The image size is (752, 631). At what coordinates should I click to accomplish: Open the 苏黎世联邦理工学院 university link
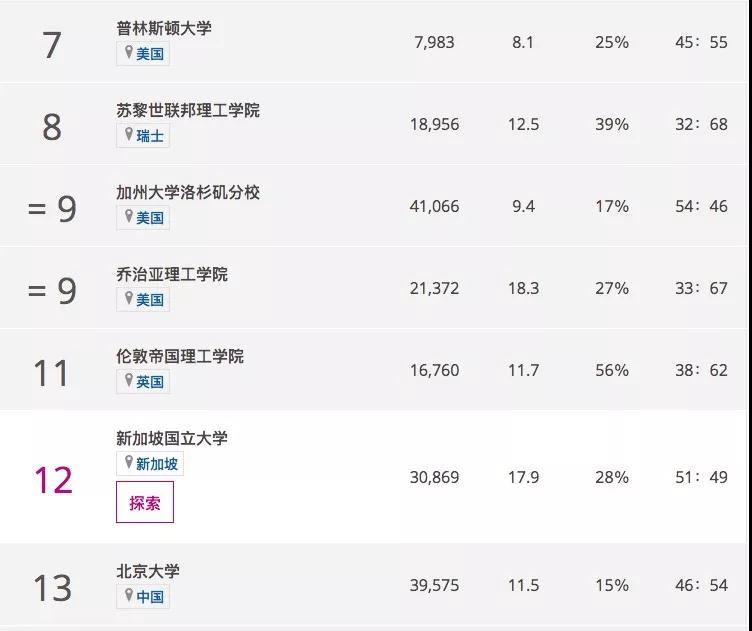[x=188, y=110]
